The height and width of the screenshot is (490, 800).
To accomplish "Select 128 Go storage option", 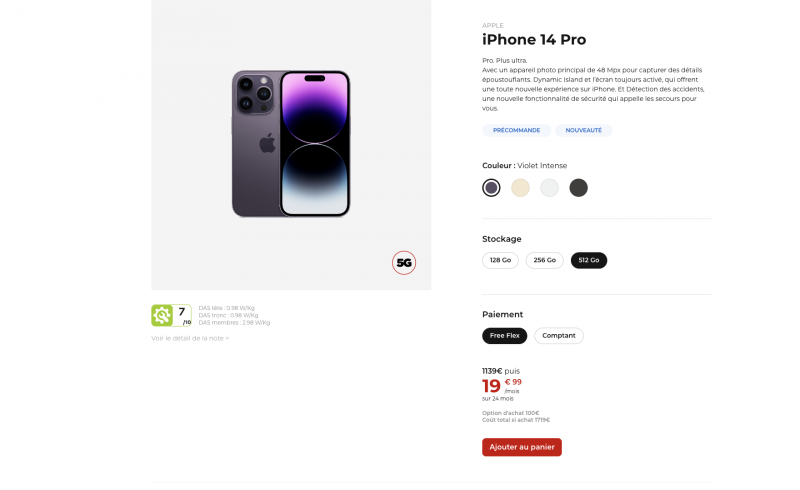I will [500, 260].
